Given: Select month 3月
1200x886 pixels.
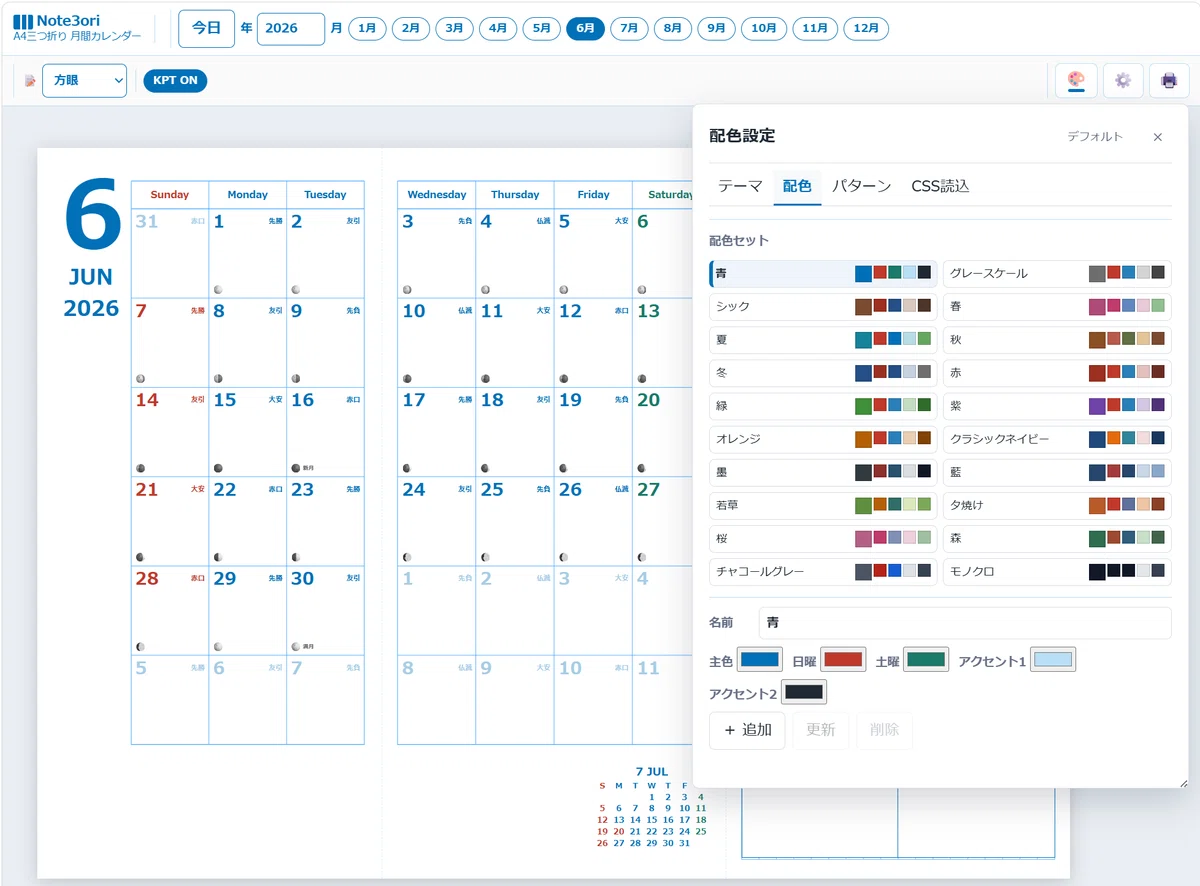Looking at the screenshot, I should coord(455,28).
